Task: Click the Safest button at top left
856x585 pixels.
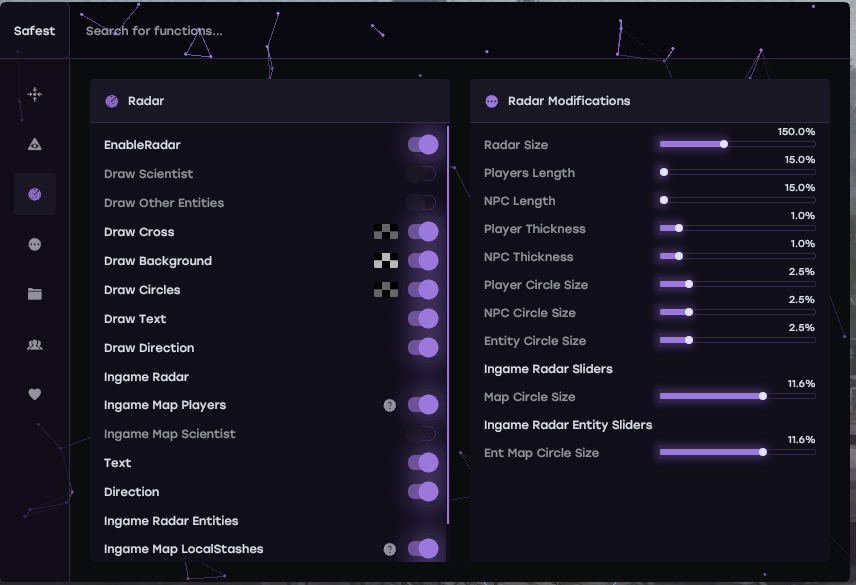Action: [35, 31]
